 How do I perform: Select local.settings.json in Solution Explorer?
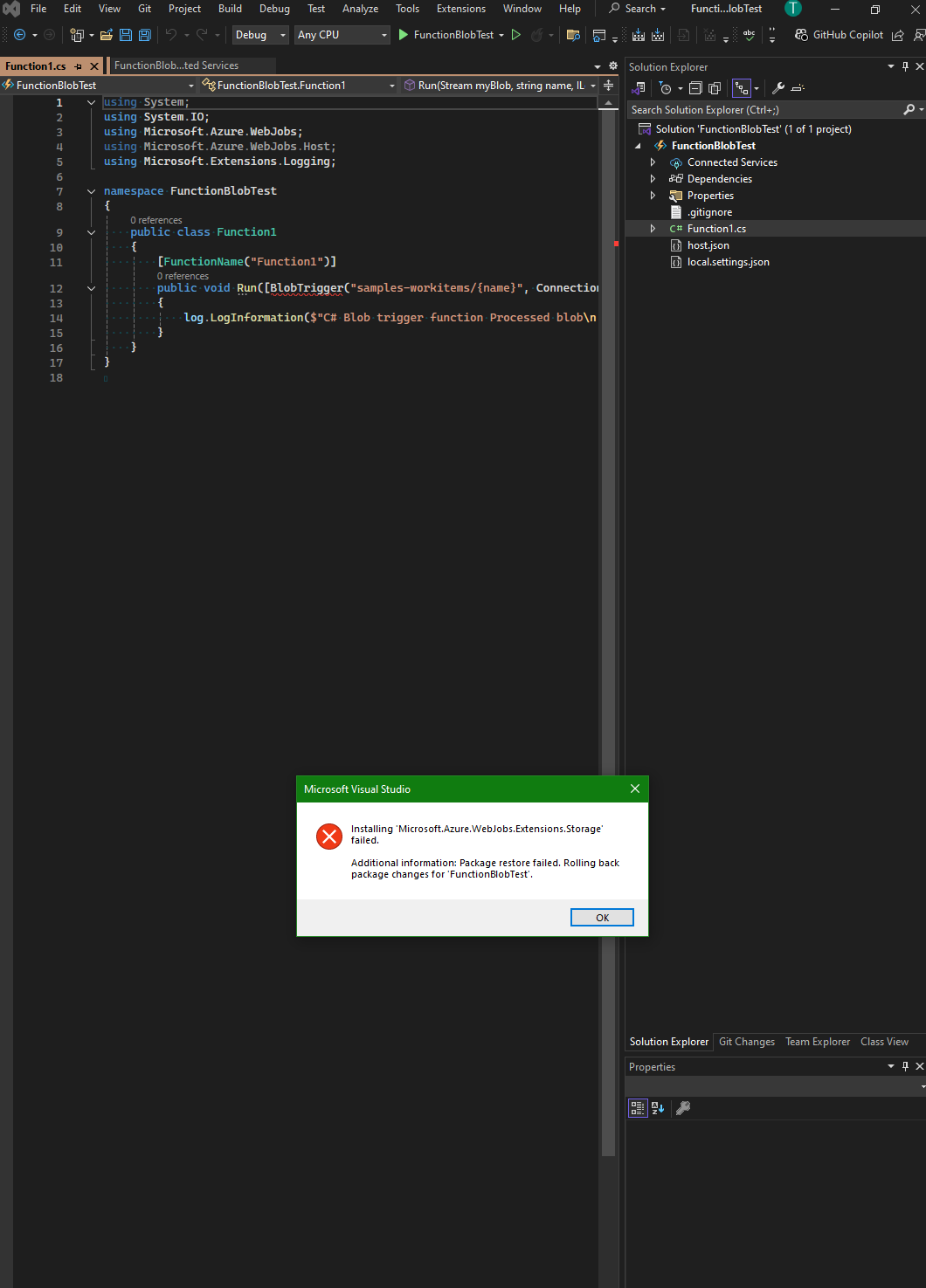click(x=728, y=262)
